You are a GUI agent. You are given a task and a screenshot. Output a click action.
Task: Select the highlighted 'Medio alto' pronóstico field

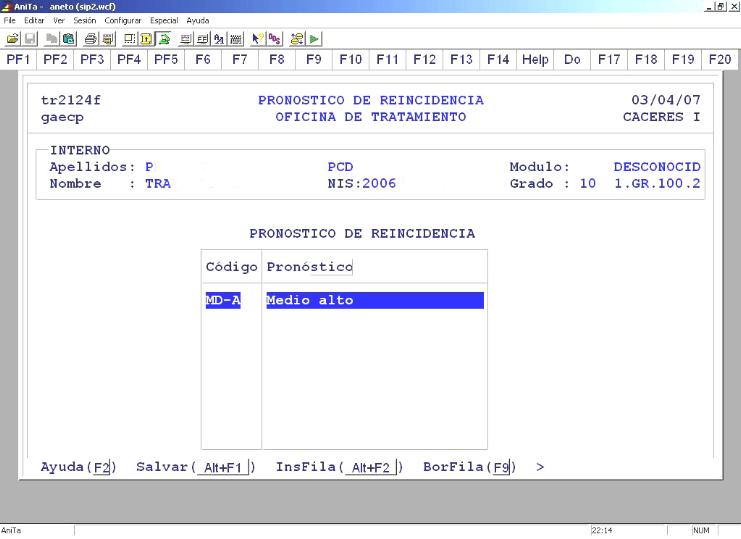374,301
